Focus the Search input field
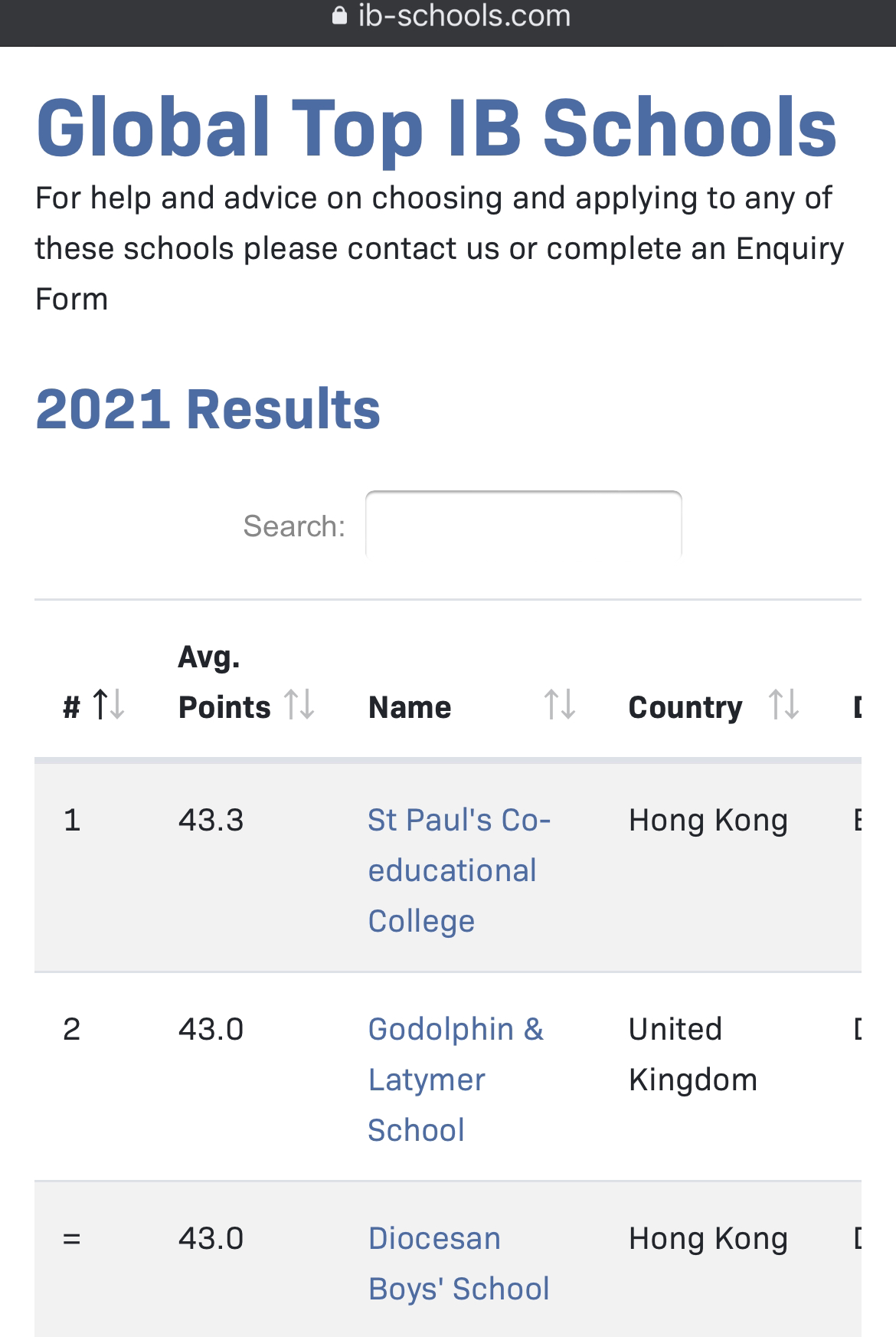Screen dimensions: 896x1337 523,525
